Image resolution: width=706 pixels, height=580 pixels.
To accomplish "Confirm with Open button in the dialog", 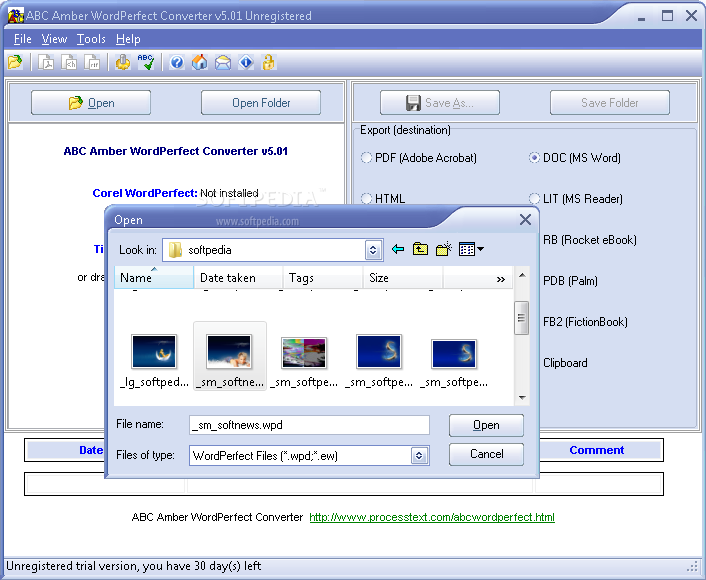I will pyautogui.click(x=486, y=425).
